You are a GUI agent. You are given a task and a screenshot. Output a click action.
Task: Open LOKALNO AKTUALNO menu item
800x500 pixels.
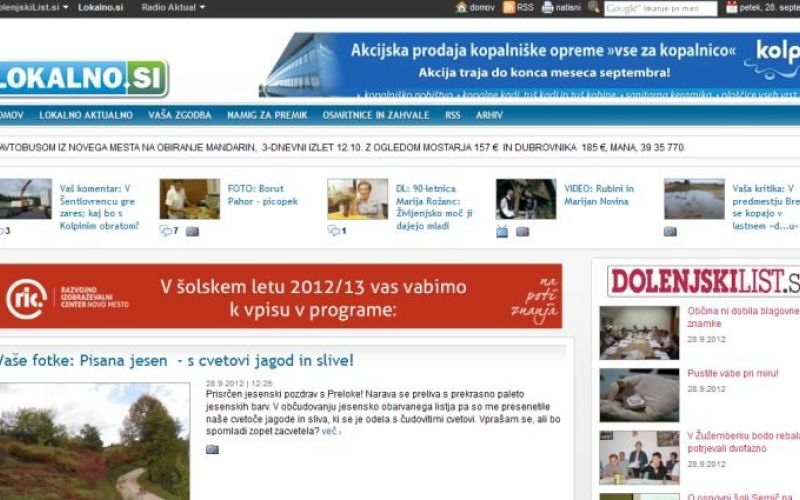86,115
